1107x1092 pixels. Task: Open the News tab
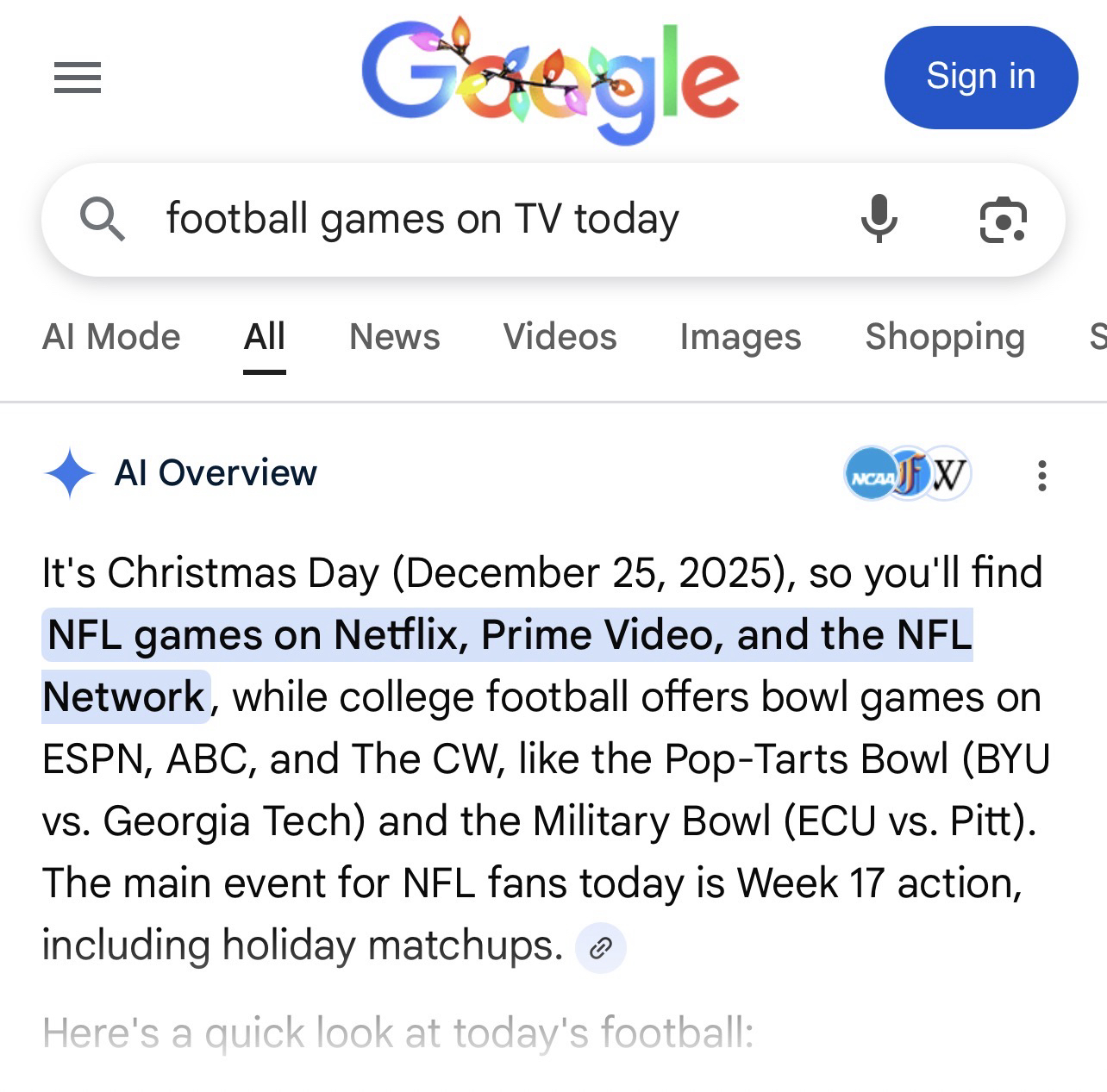tap(394, 337)
